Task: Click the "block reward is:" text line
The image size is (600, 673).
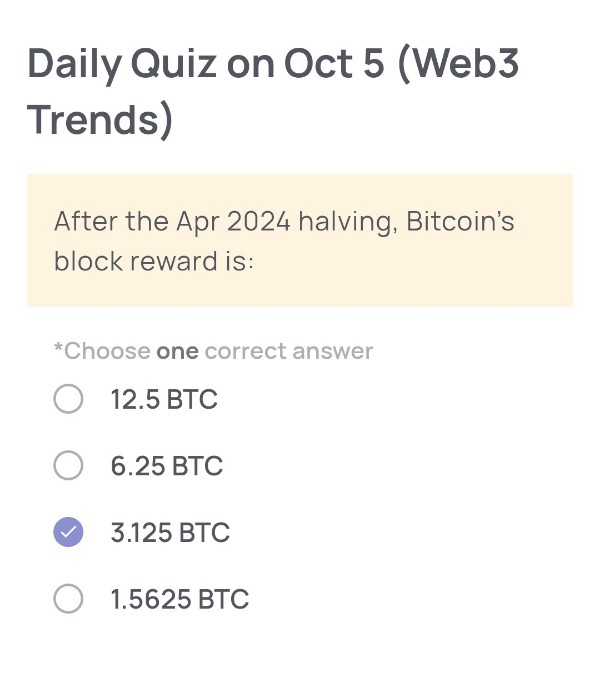Action: coord(154,261)
